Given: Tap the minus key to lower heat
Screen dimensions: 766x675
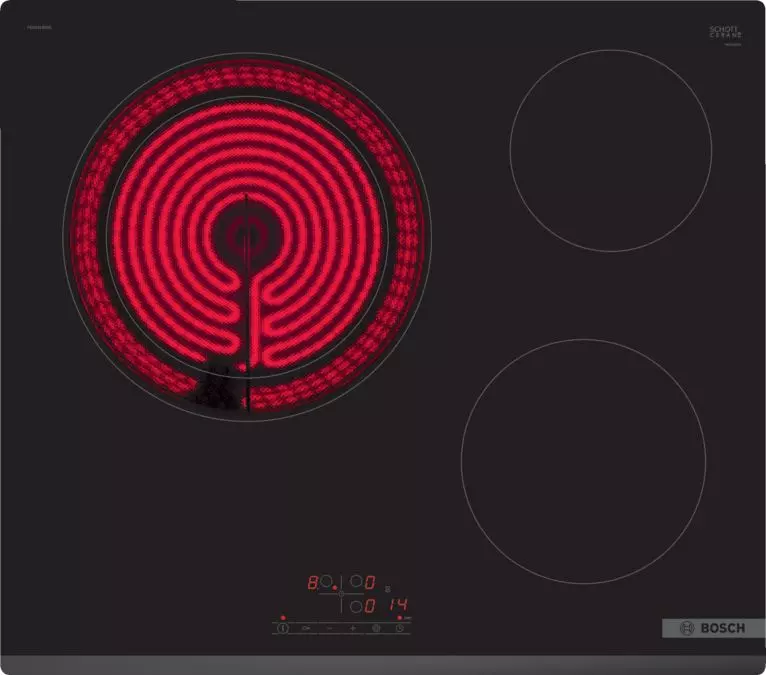Looking at the screenshot, I should click(330, 628).
